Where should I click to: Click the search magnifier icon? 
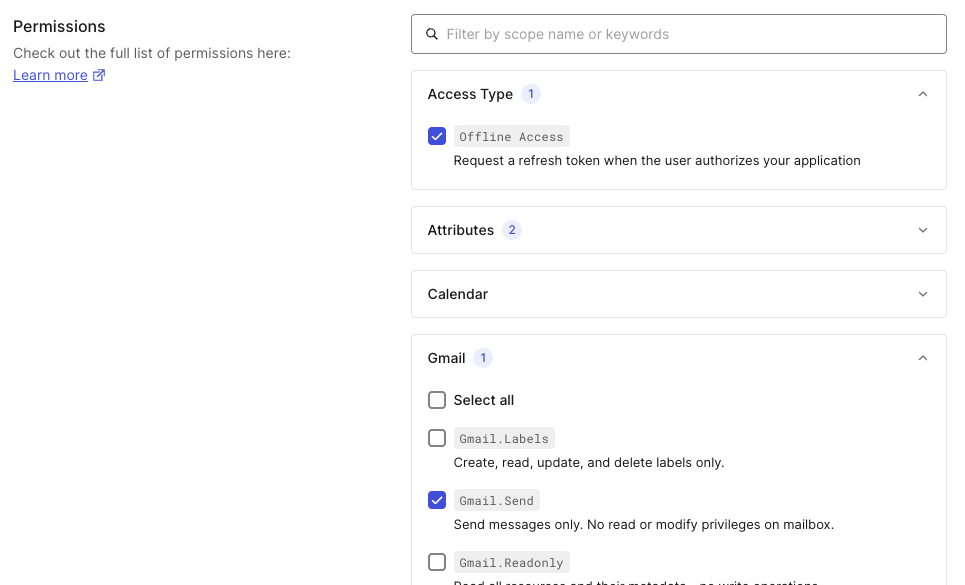(431, 33)
